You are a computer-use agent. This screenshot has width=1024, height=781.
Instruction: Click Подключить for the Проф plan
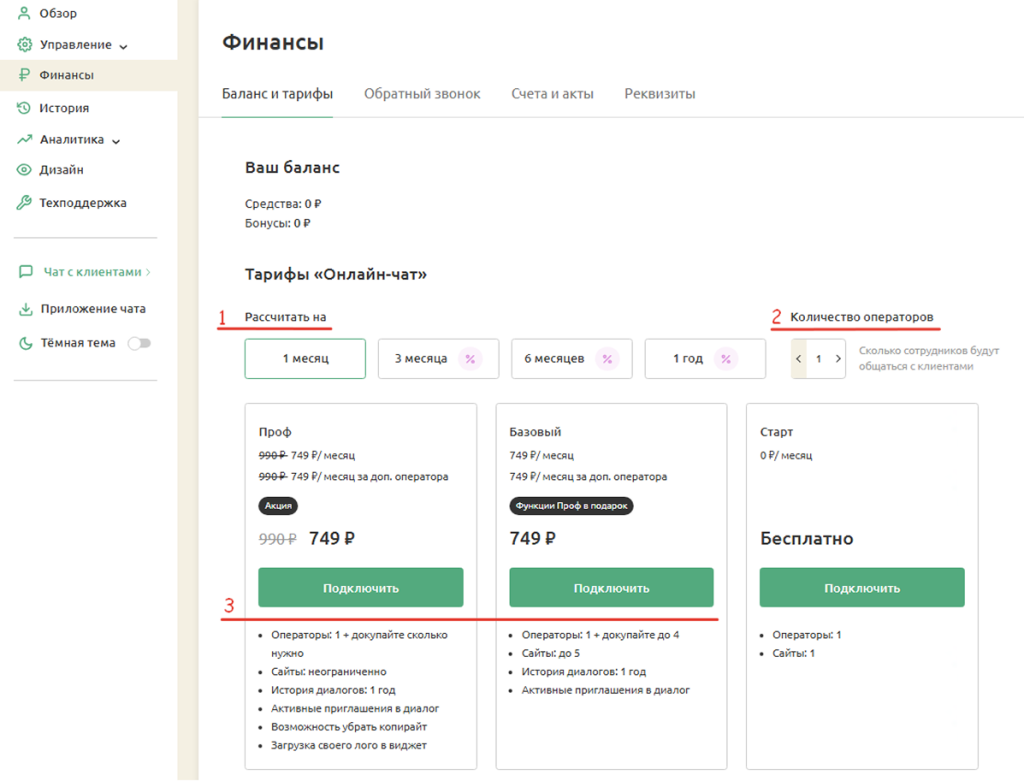(360, 587)
